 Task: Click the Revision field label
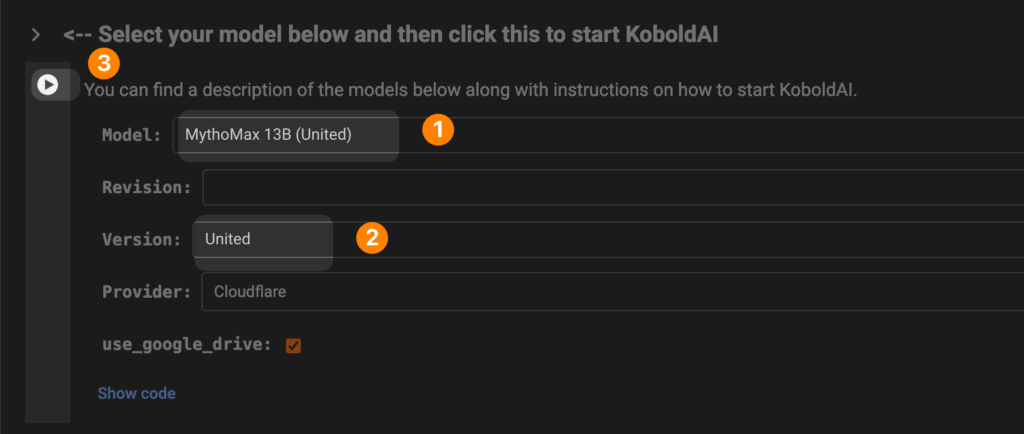146,187
